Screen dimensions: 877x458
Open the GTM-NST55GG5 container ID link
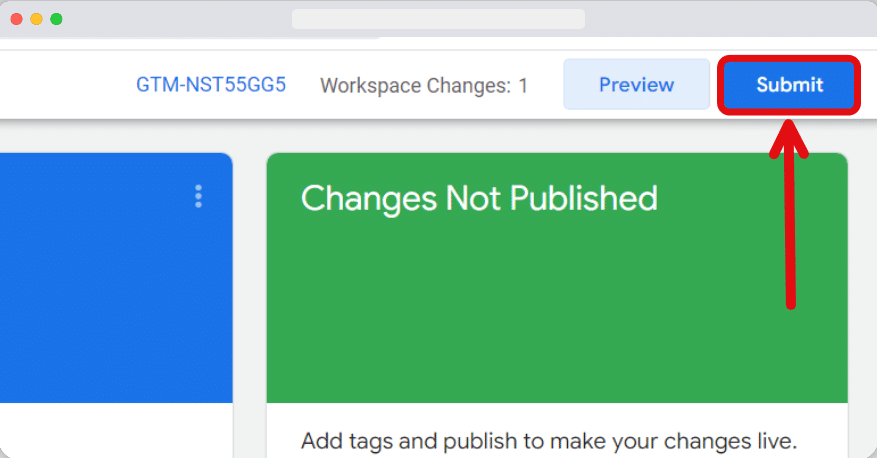(x=211, y=85)
